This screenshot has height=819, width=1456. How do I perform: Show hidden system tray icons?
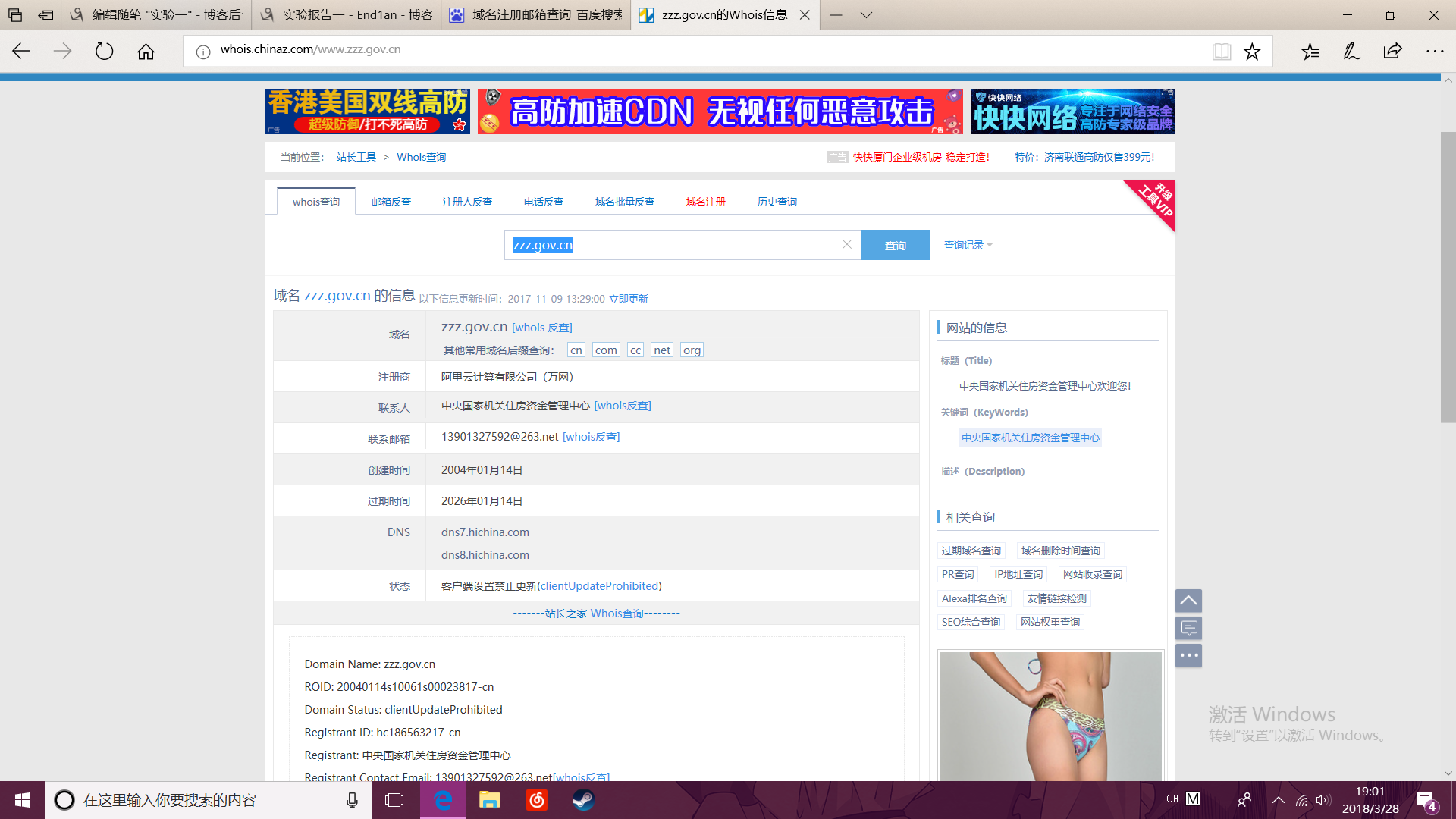pyautogui.click(x=1279, y=800)
